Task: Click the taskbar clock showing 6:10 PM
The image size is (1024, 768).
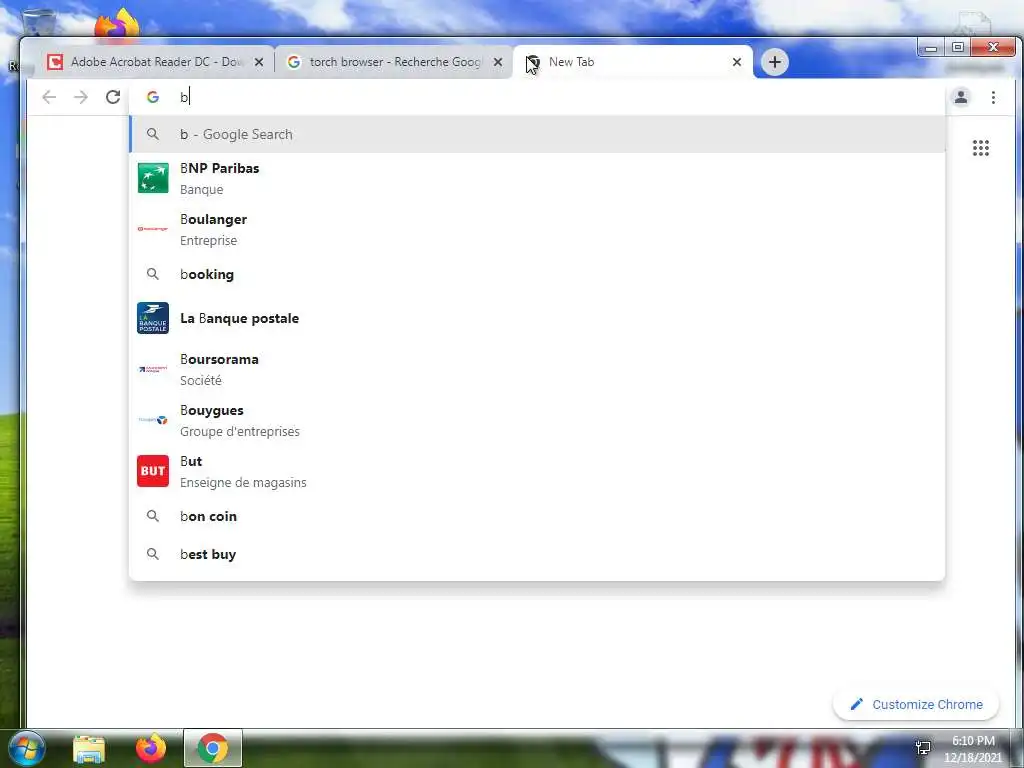Action: [972, 749]
